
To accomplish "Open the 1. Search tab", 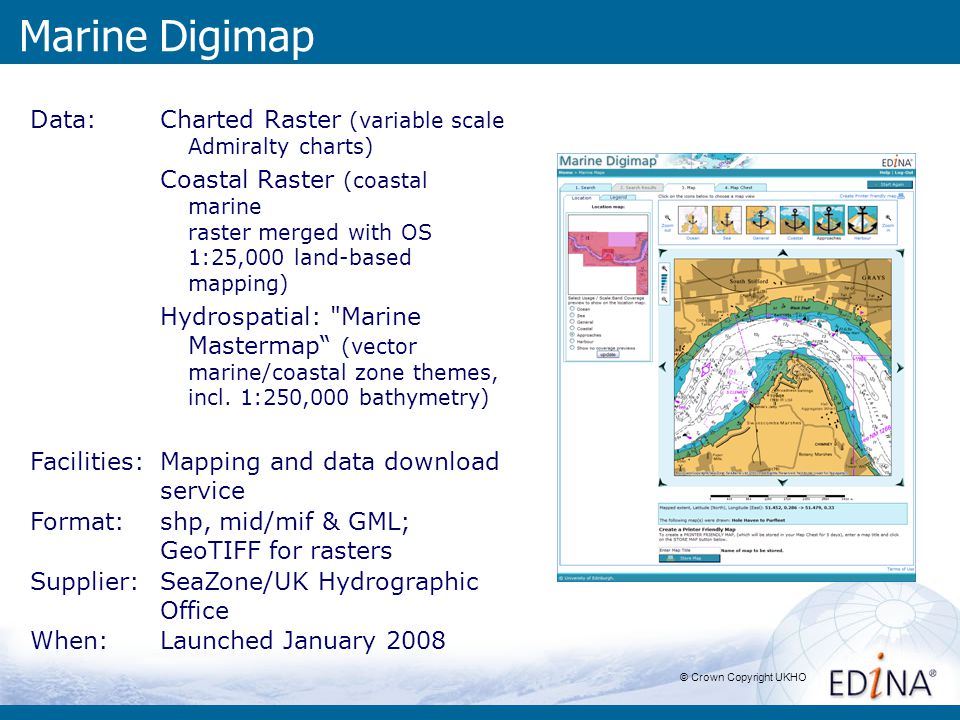I will point(586,187).
